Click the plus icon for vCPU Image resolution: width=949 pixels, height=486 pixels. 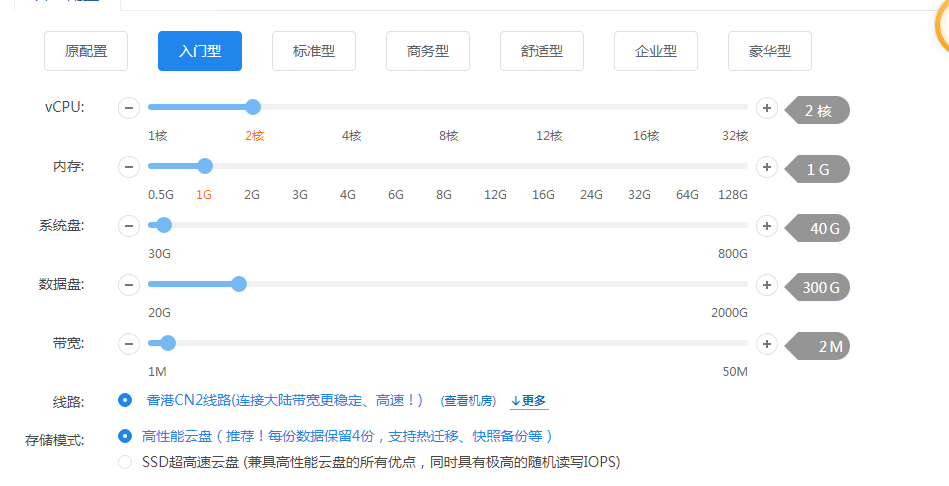(x=767, y=108)
